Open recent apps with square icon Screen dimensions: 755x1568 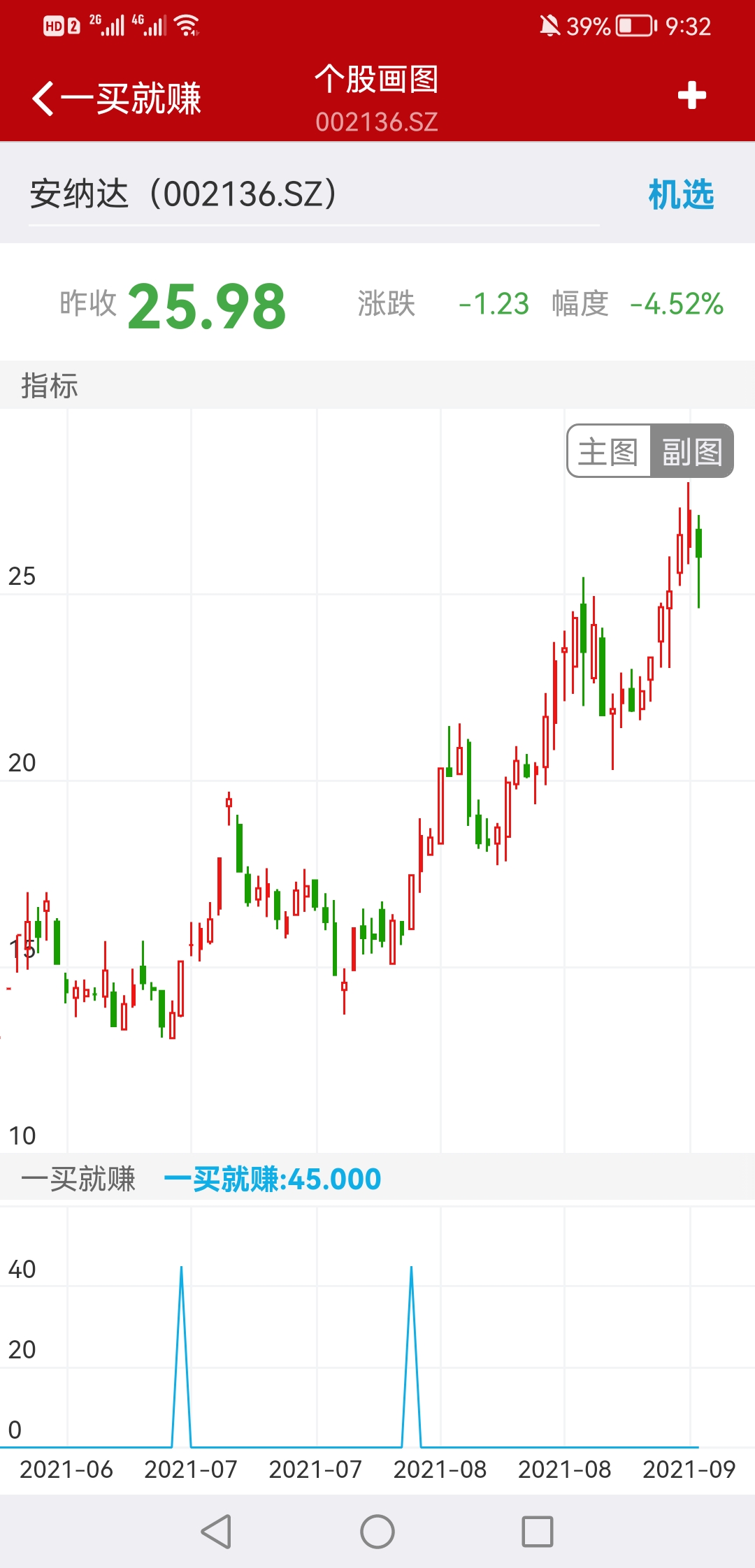point(537,1532)
